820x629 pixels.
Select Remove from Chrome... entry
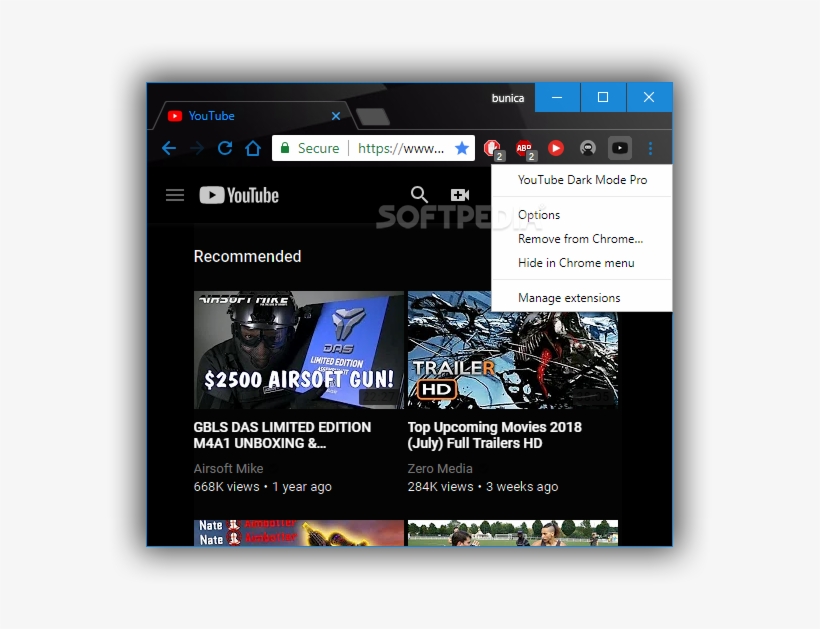click(582, 239)
